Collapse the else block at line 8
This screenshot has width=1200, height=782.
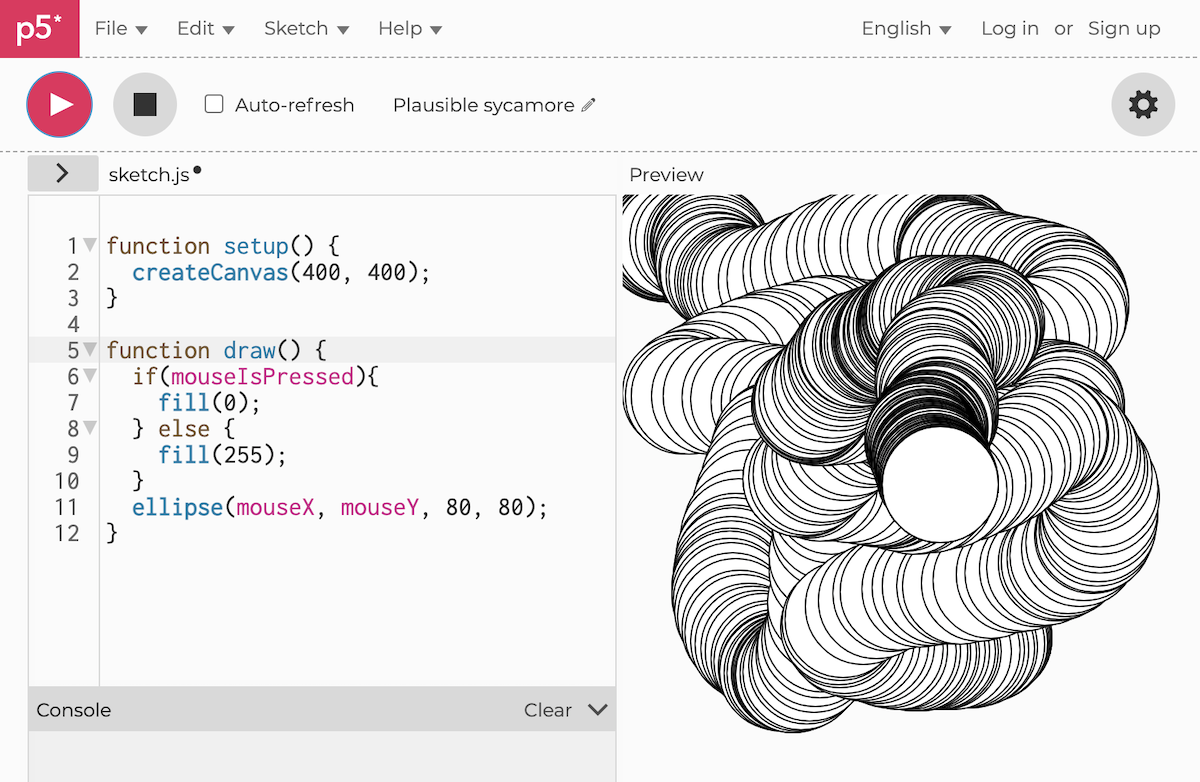(90, 428)
